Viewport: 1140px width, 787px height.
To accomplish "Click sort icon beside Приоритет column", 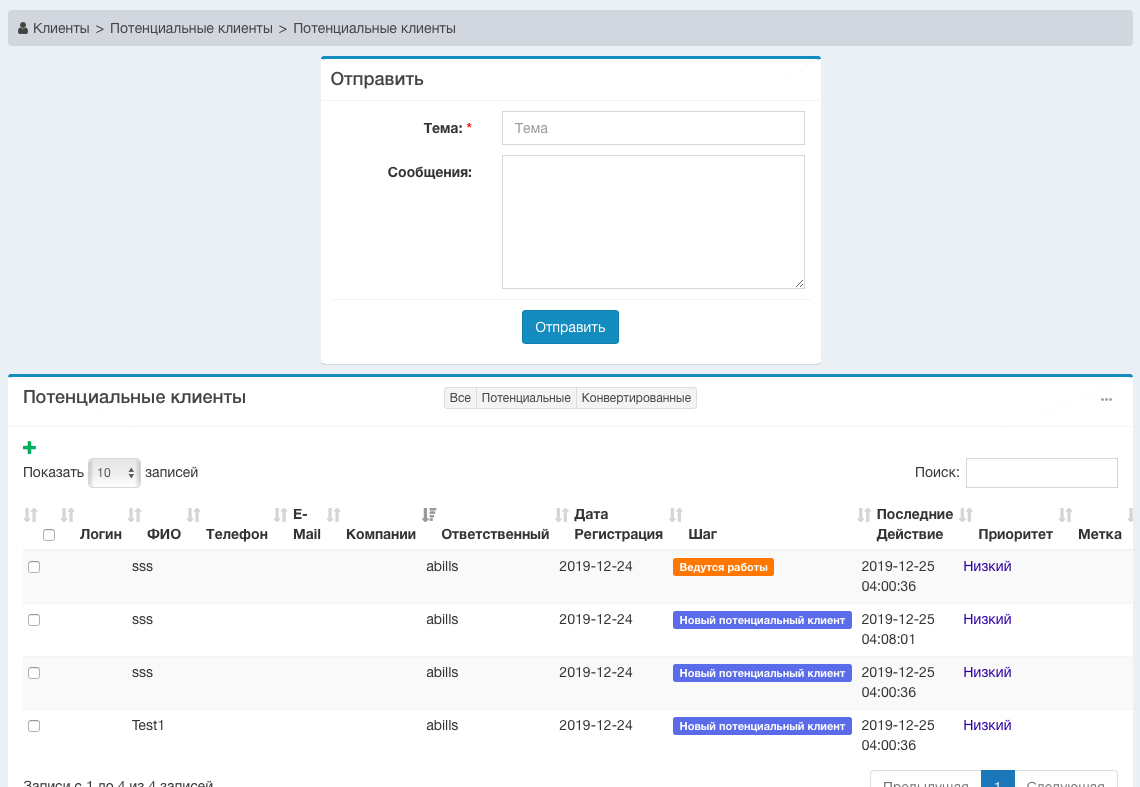I will (966, 515).
